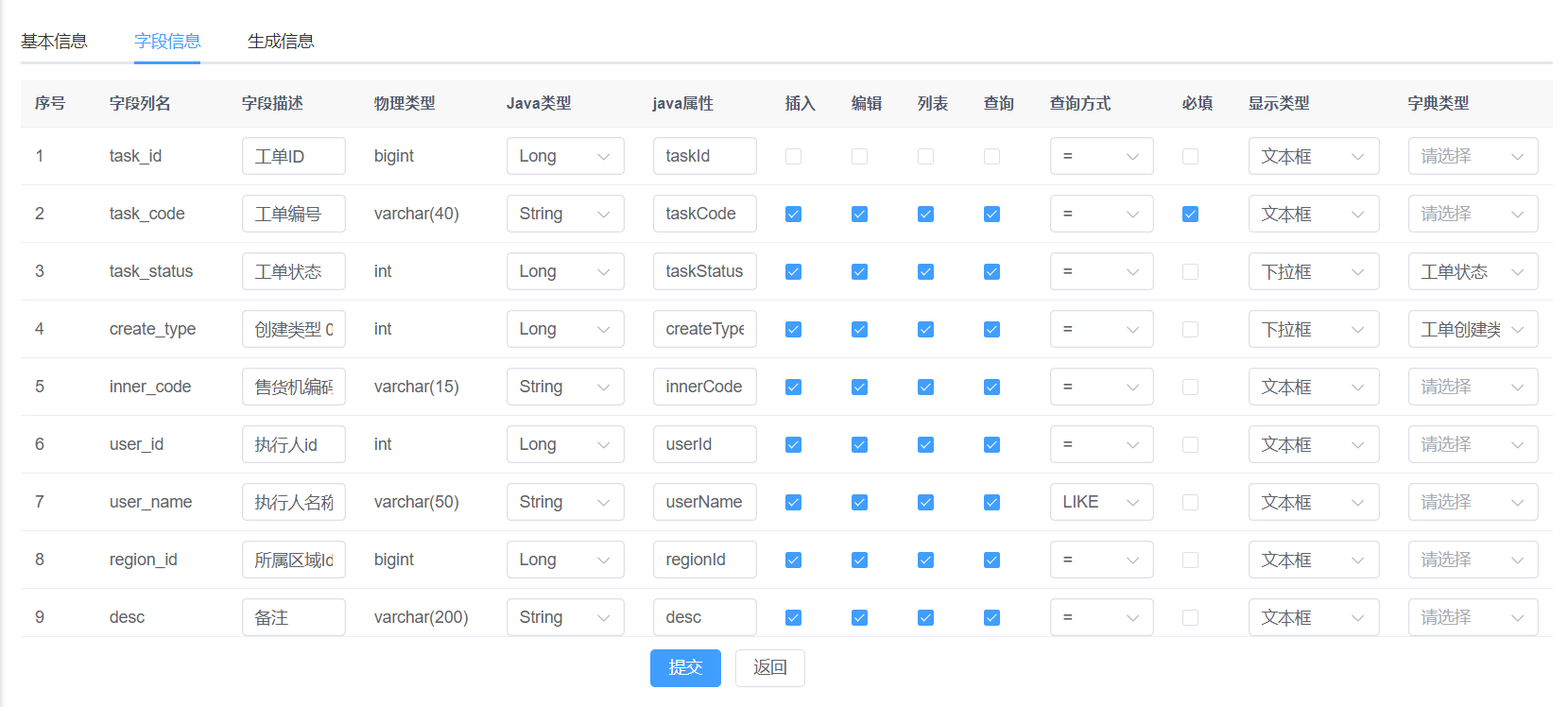1568x707 pixels.
Task: Open Java类型 dropdown for task_code
Action: click(x=564, y=215)
